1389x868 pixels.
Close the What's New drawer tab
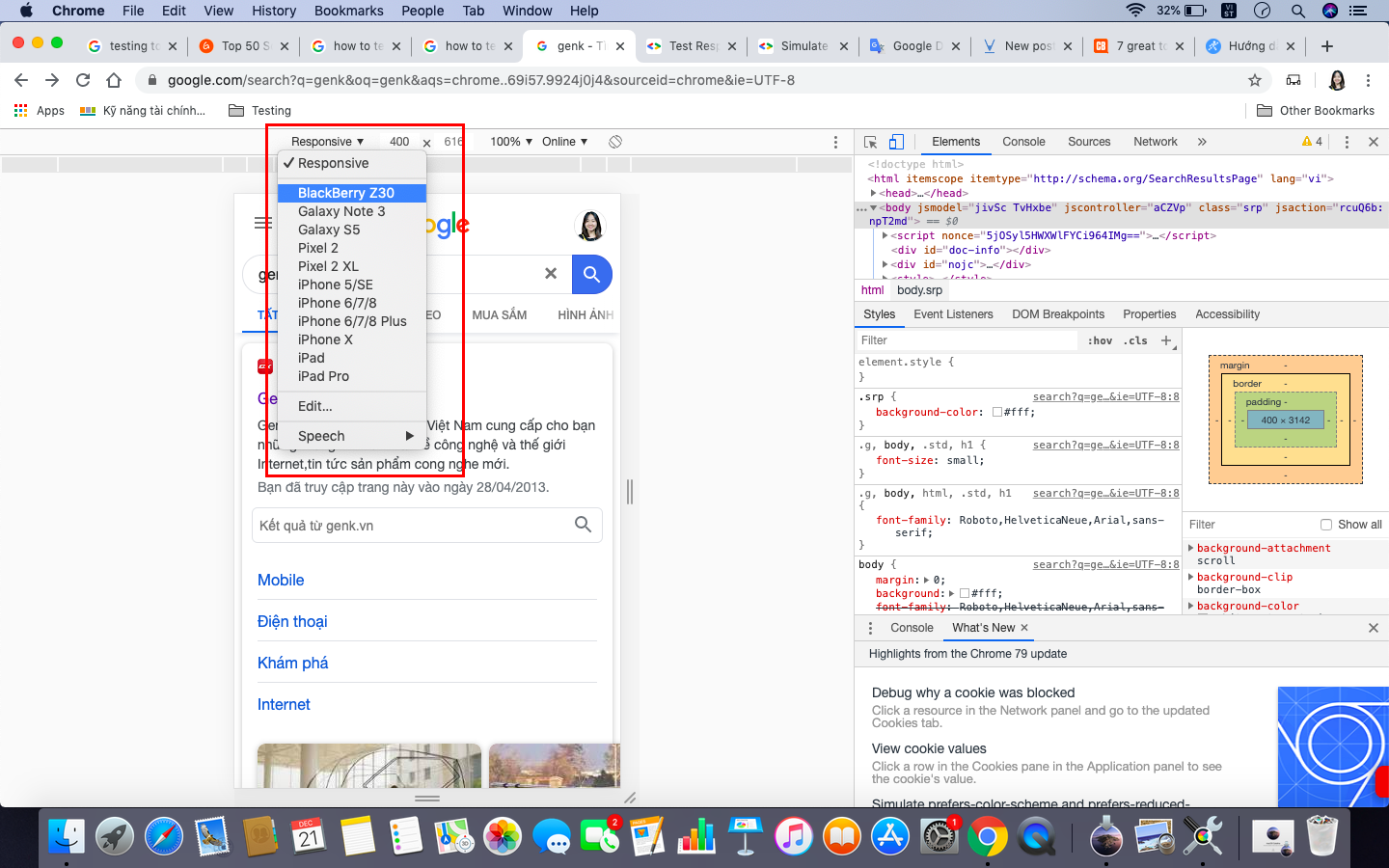[1024, 628]
